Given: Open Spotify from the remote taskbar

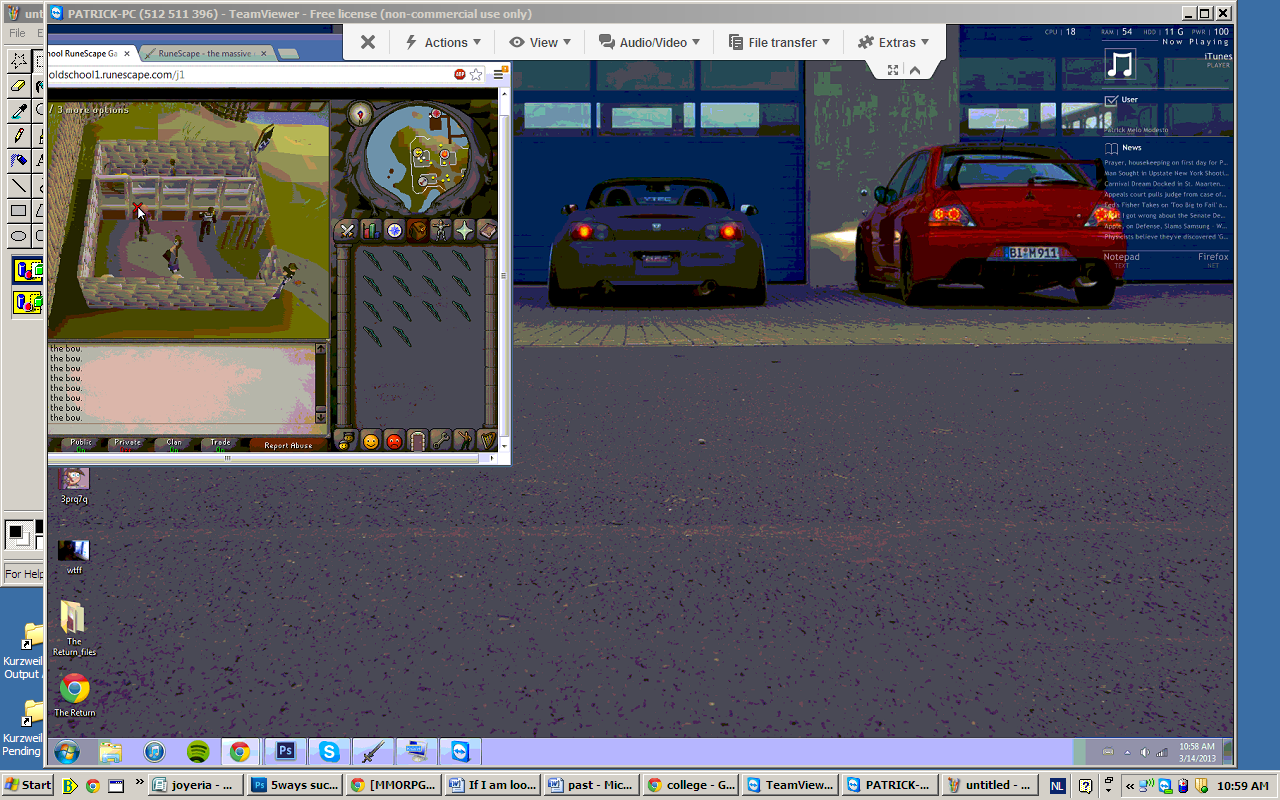Looking at the screenshot, I should 198,751.
